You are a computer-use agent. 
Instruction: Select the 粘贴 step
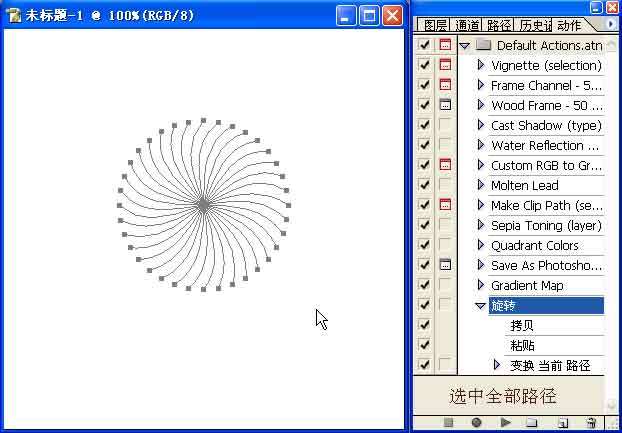523,345
